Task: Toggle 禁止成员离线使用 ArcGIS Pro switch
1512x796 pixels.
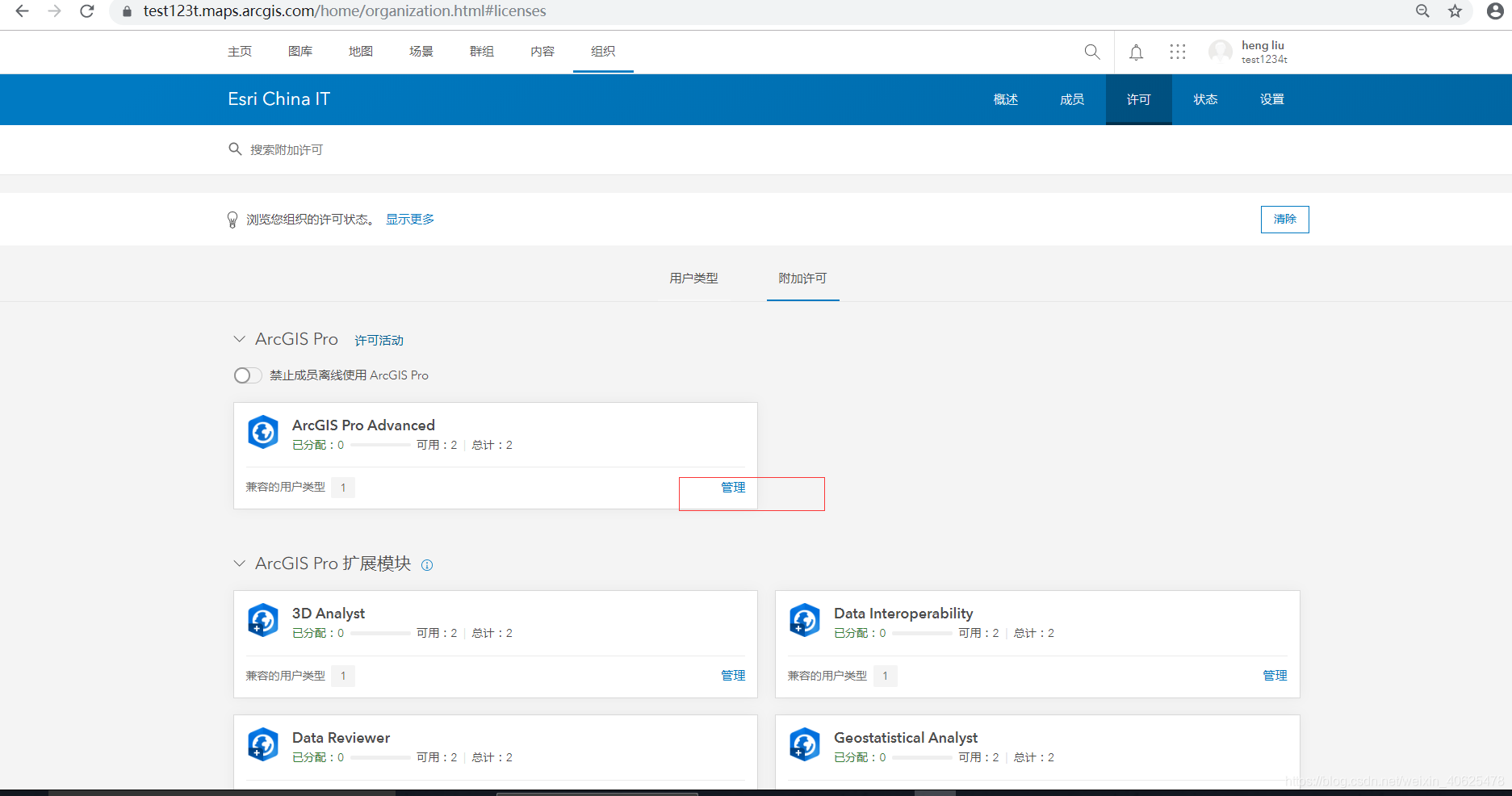Action: 248,375
